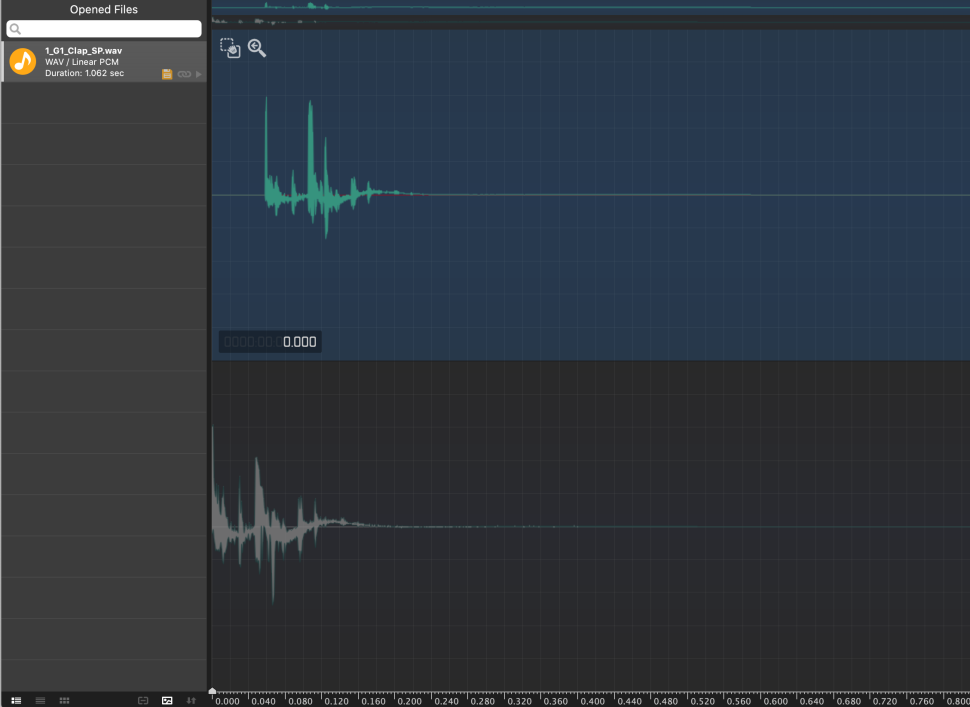
Task: Switch file list to detailed list view
Action: tap(16, 700)
